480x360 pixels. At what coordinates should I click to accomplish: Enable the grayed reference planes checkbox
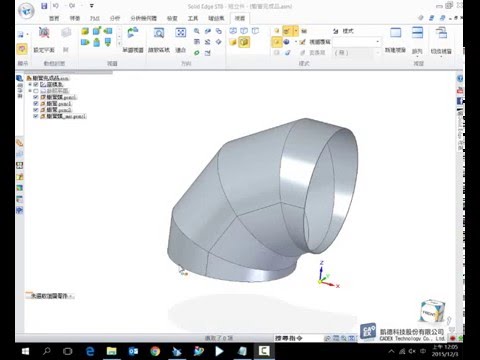(x=36, y=91)
